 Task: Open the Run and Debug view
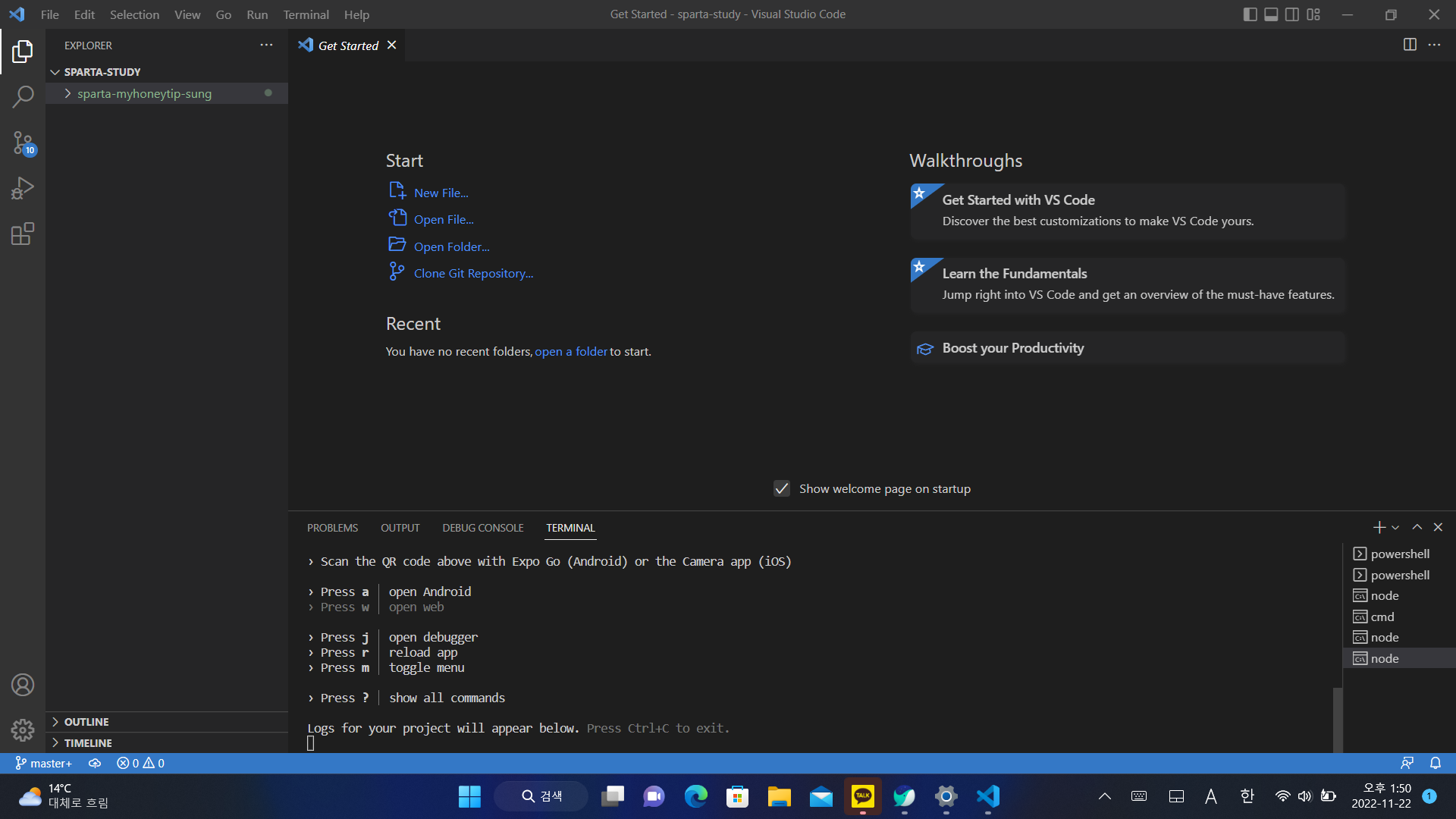(x=23, y=188)
